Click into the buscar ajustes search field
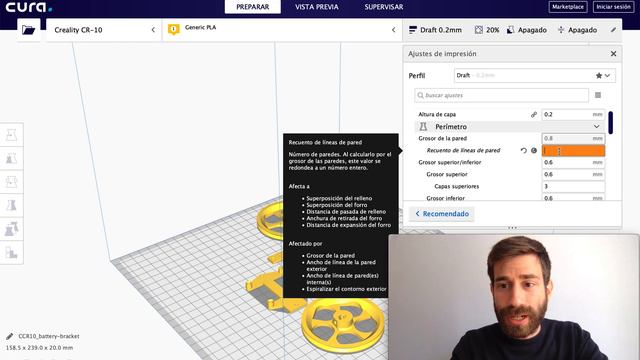Image resolution: width=640 pixels, height=360 pixels. 501,96
